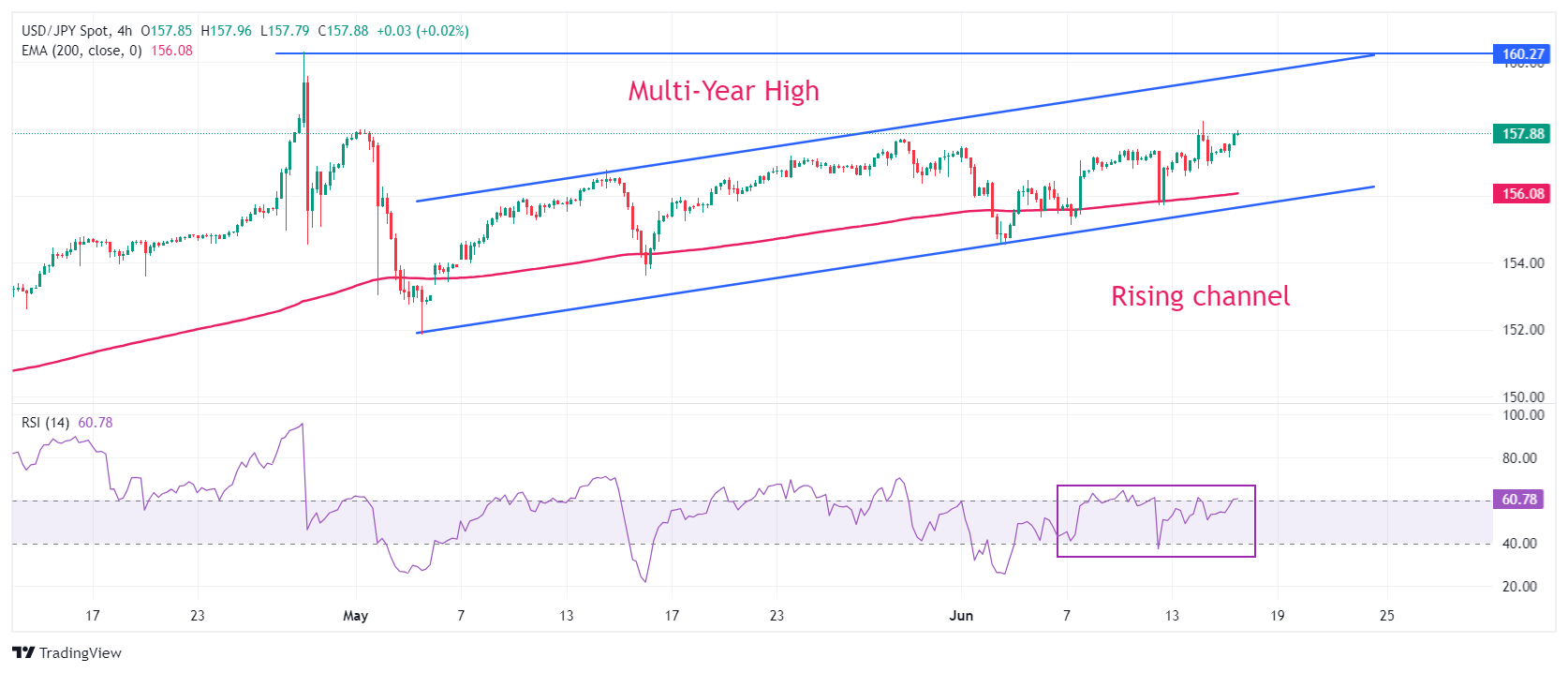
Task: Click the Rising channel text annotation
Action: [1200, 296]
